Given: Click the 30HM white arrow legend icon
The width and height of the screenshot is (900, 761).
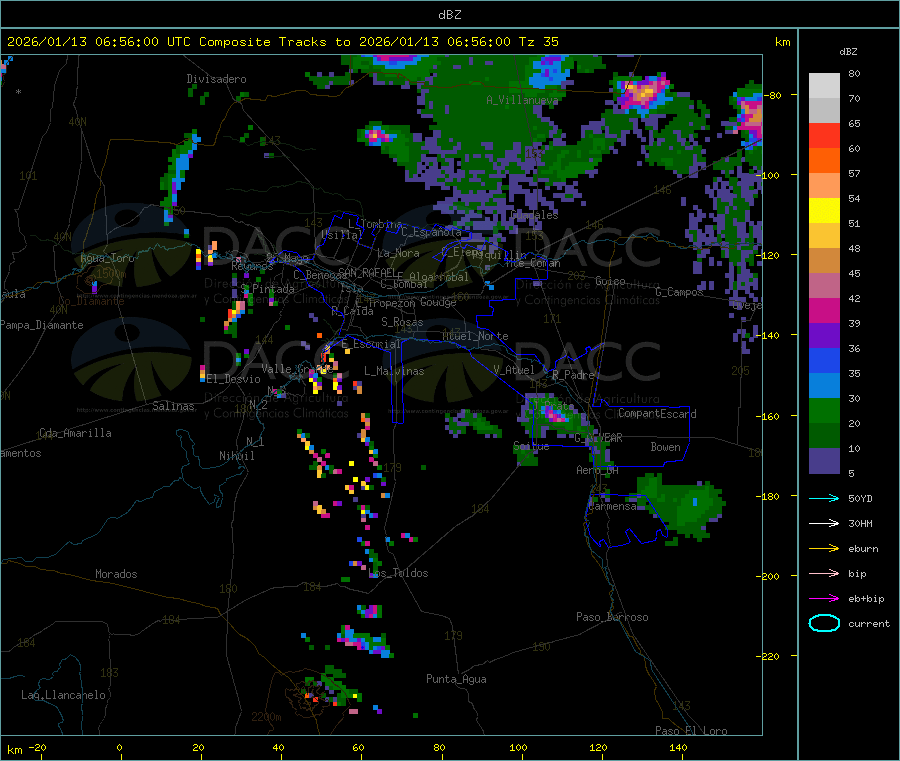Looking at the screenshot, I should tap(824, 523).
